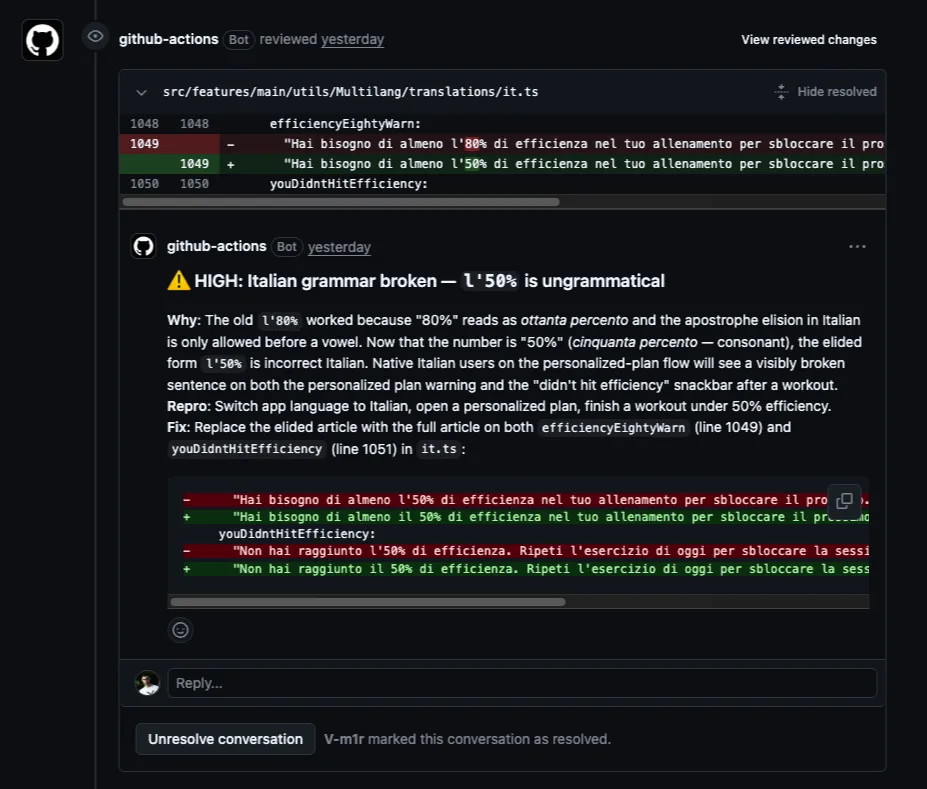The image size is (927, 789).
Task: Open View reviewed changes
Action: (809, 40)
